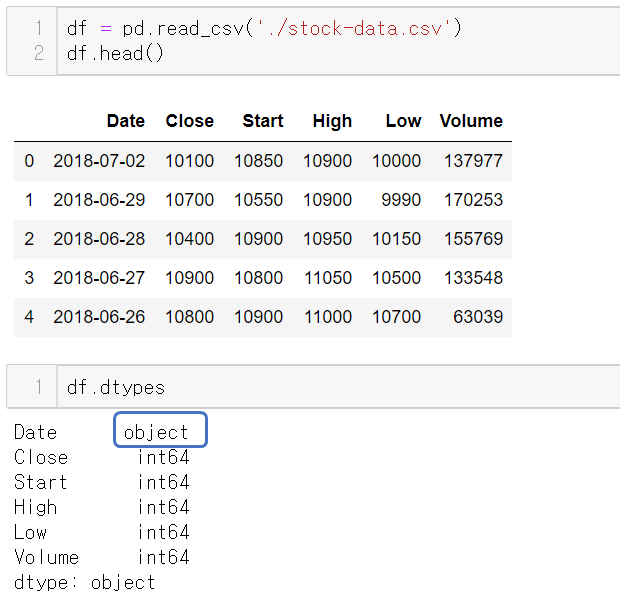Click Low value 10150
This screenshot has height=615, width=620.
397,239
